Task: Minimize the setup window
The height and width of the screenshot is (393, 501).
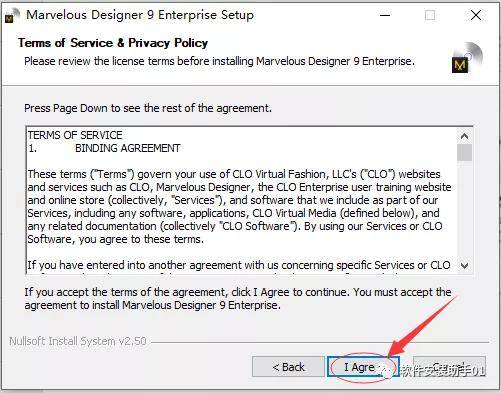Action: (x=385, y=15)
